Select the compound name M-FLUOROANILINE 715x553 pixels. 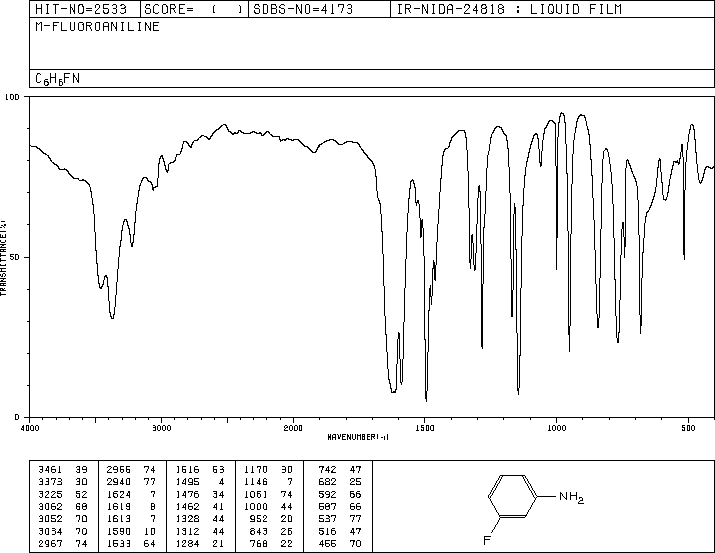[x=97, y=27]
